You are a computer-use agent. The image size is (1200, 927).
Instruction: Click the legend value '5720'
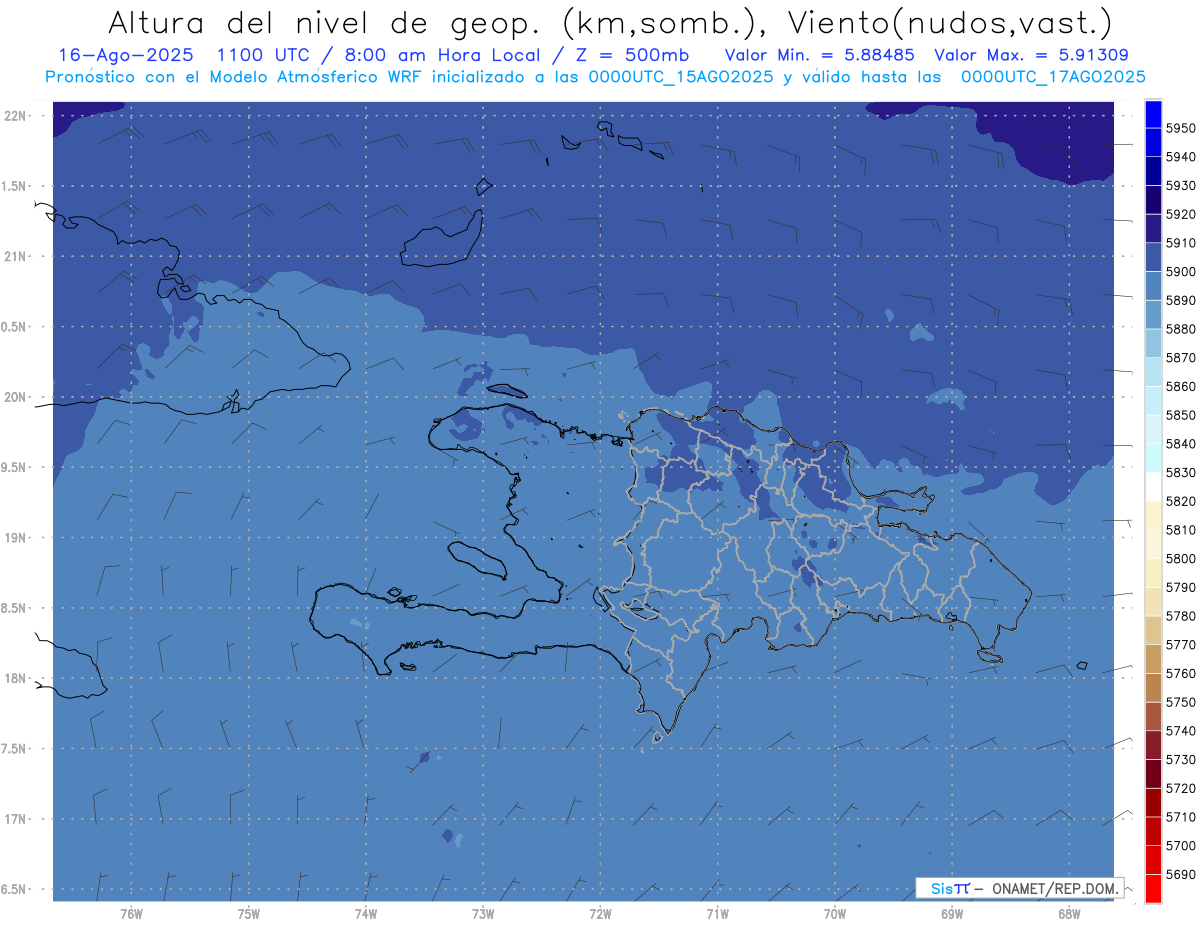click(1181, 788)
